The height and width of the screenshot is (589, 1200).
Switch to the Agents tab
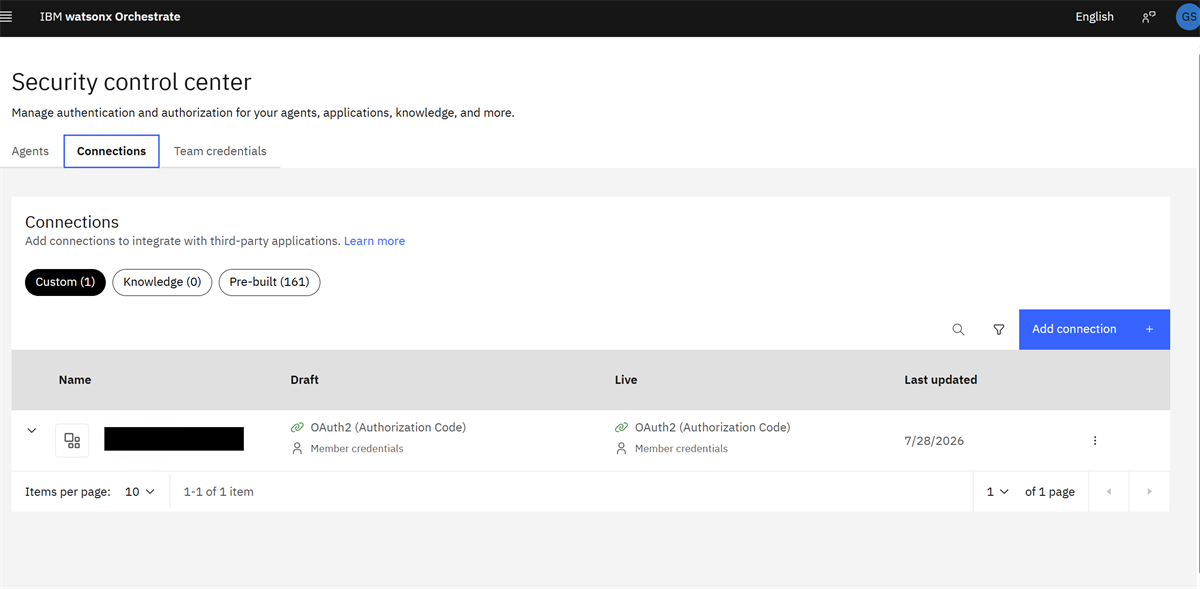30,151
